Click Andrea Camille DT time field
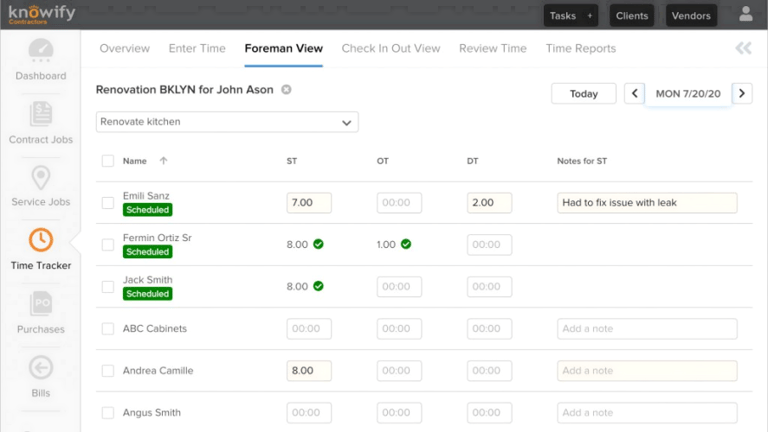Viewport: 768px width, 432px height. pos(489,371)
